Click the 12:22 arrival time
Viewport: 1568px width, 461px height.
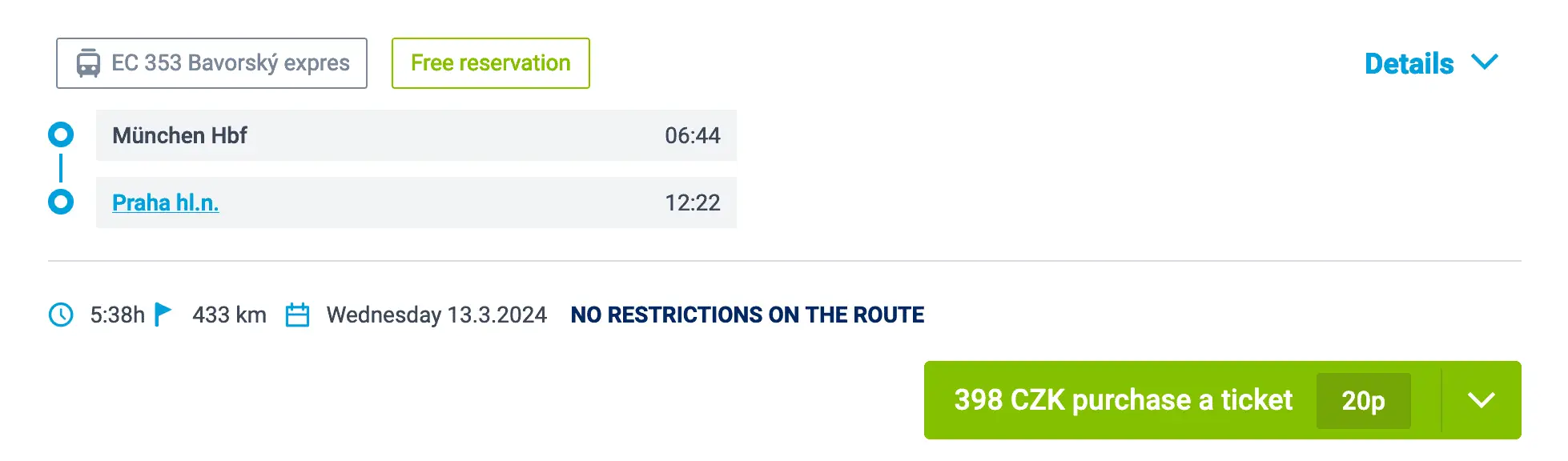[692, 202]
